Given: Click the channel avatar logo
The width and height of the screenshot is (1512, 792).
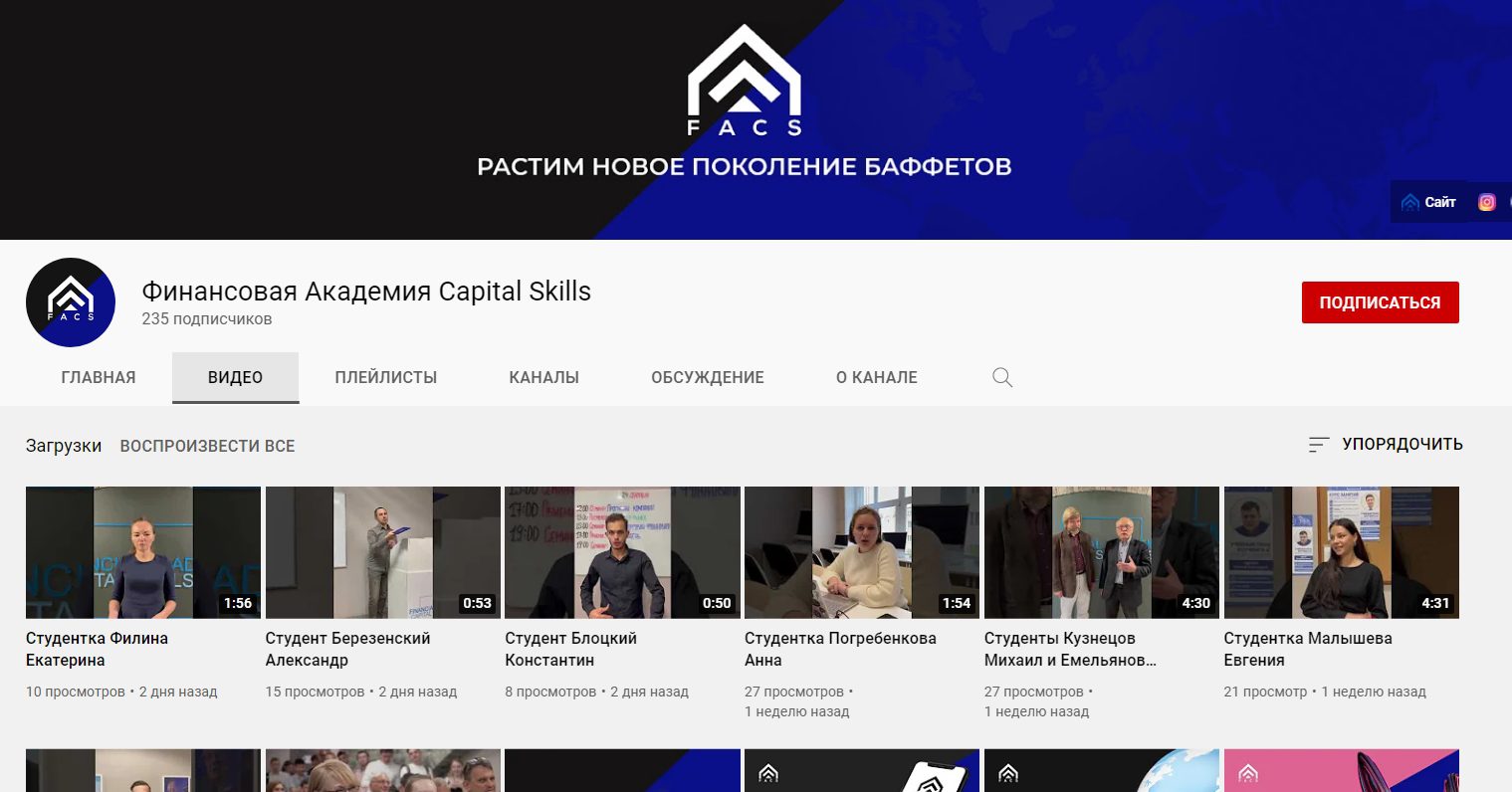Looking at the screenshot, I should tap(71, 302).
